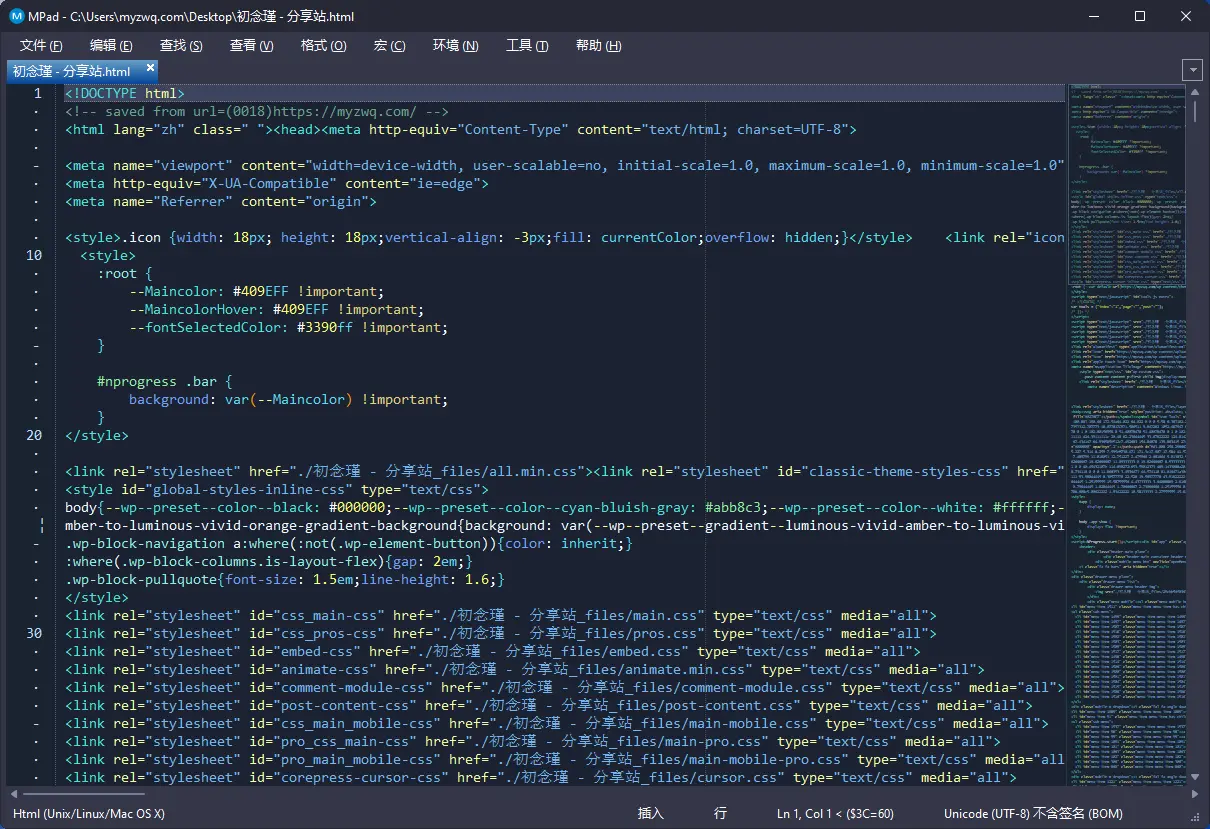
Task: Open the 宏(C) macro menu
Action: pos(389,46)
